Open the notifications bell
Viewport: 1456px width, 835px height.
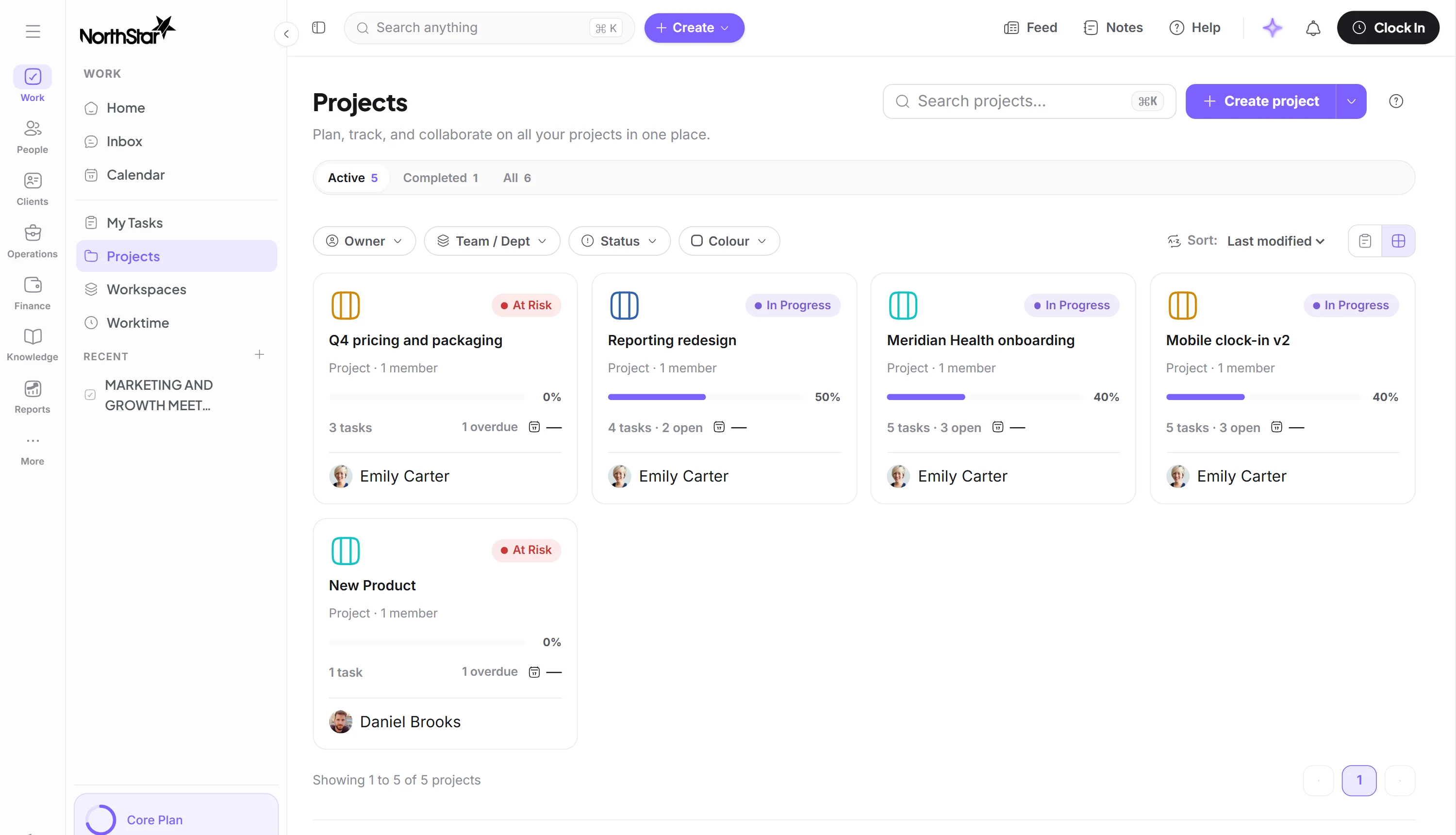[1313, 28]
